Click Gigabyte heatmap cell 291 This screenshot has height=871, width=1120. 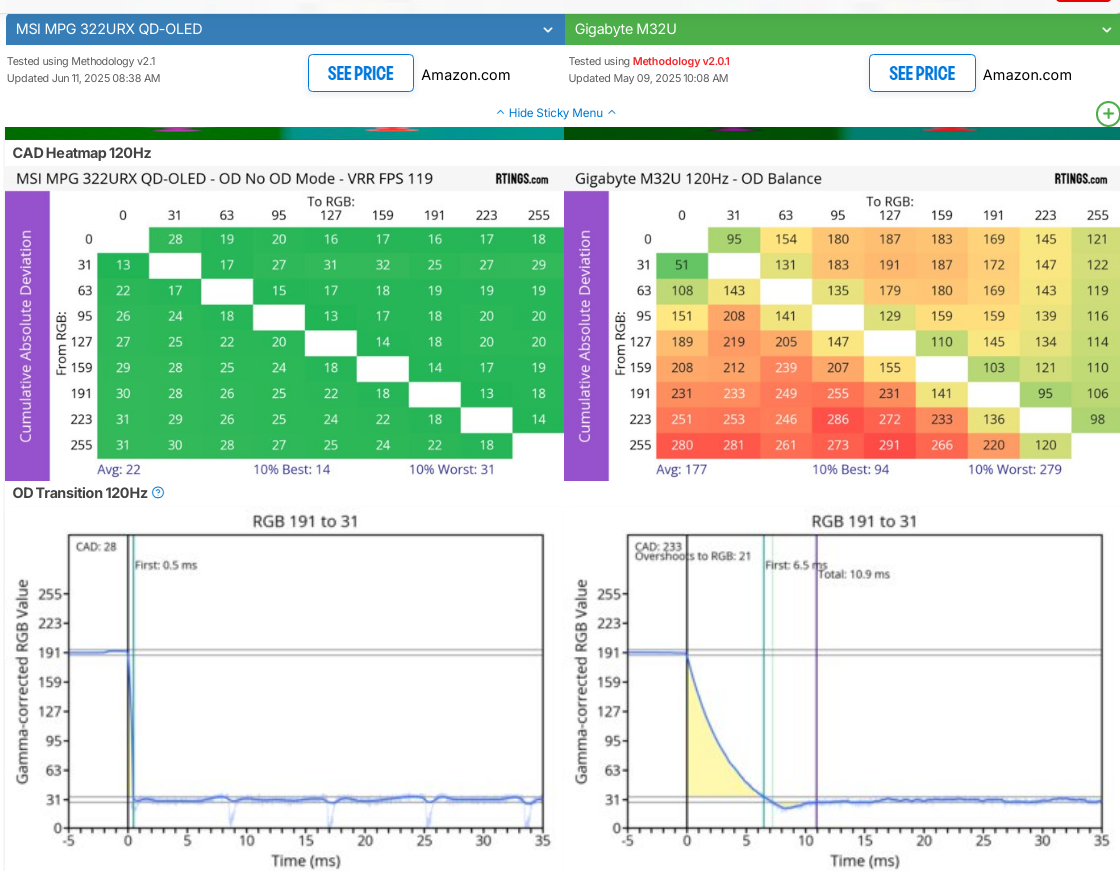pos(889,445)
